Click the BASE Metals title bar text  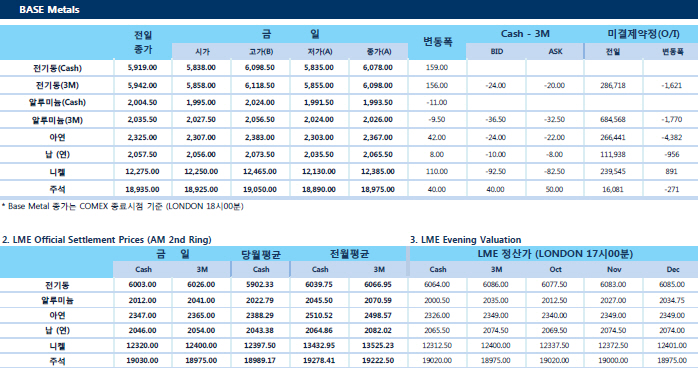point(49,9)
